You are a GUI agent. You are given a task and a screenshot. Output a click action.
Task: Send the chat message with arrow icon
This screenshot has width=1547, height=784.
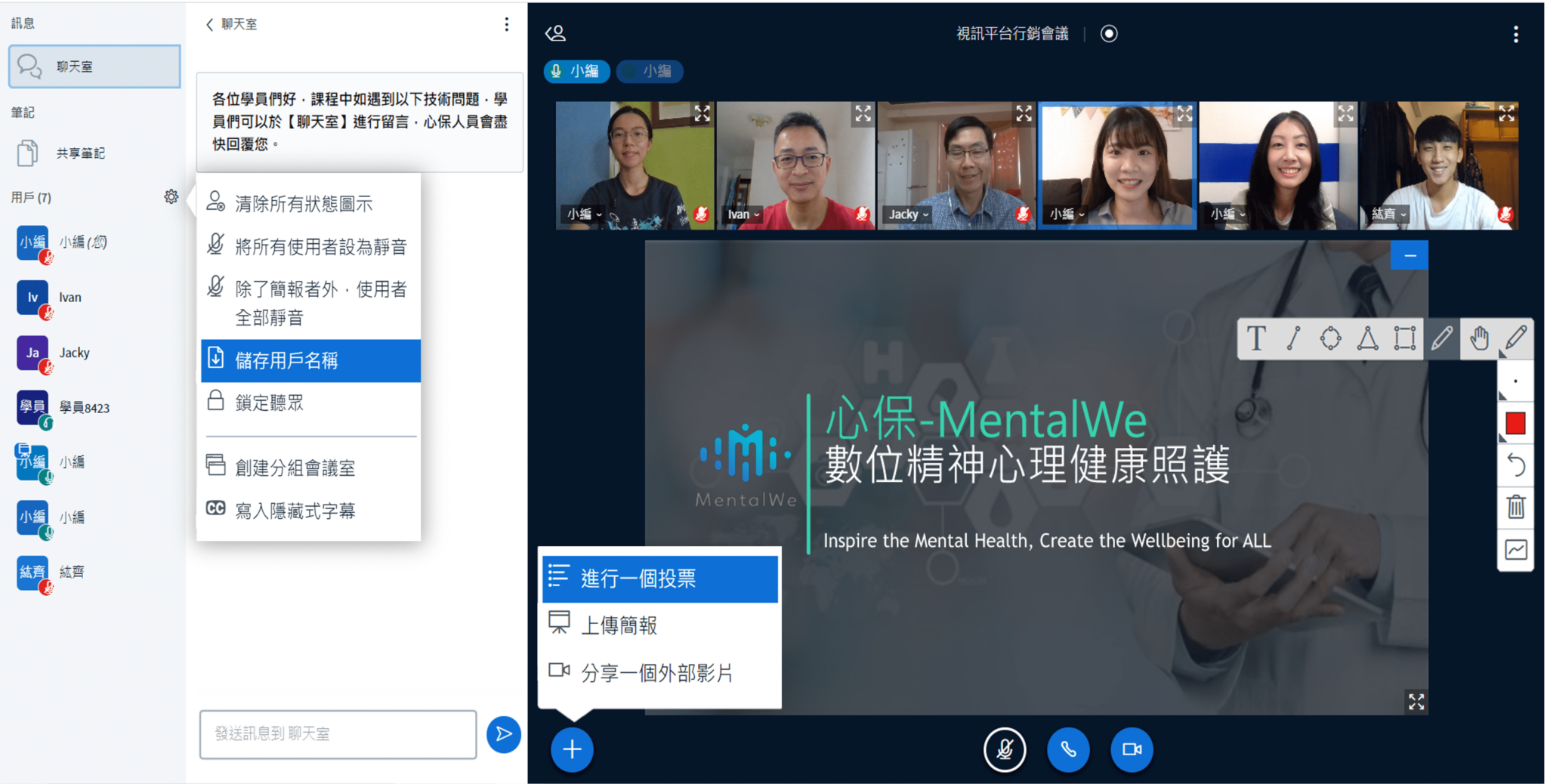point(503,734)
